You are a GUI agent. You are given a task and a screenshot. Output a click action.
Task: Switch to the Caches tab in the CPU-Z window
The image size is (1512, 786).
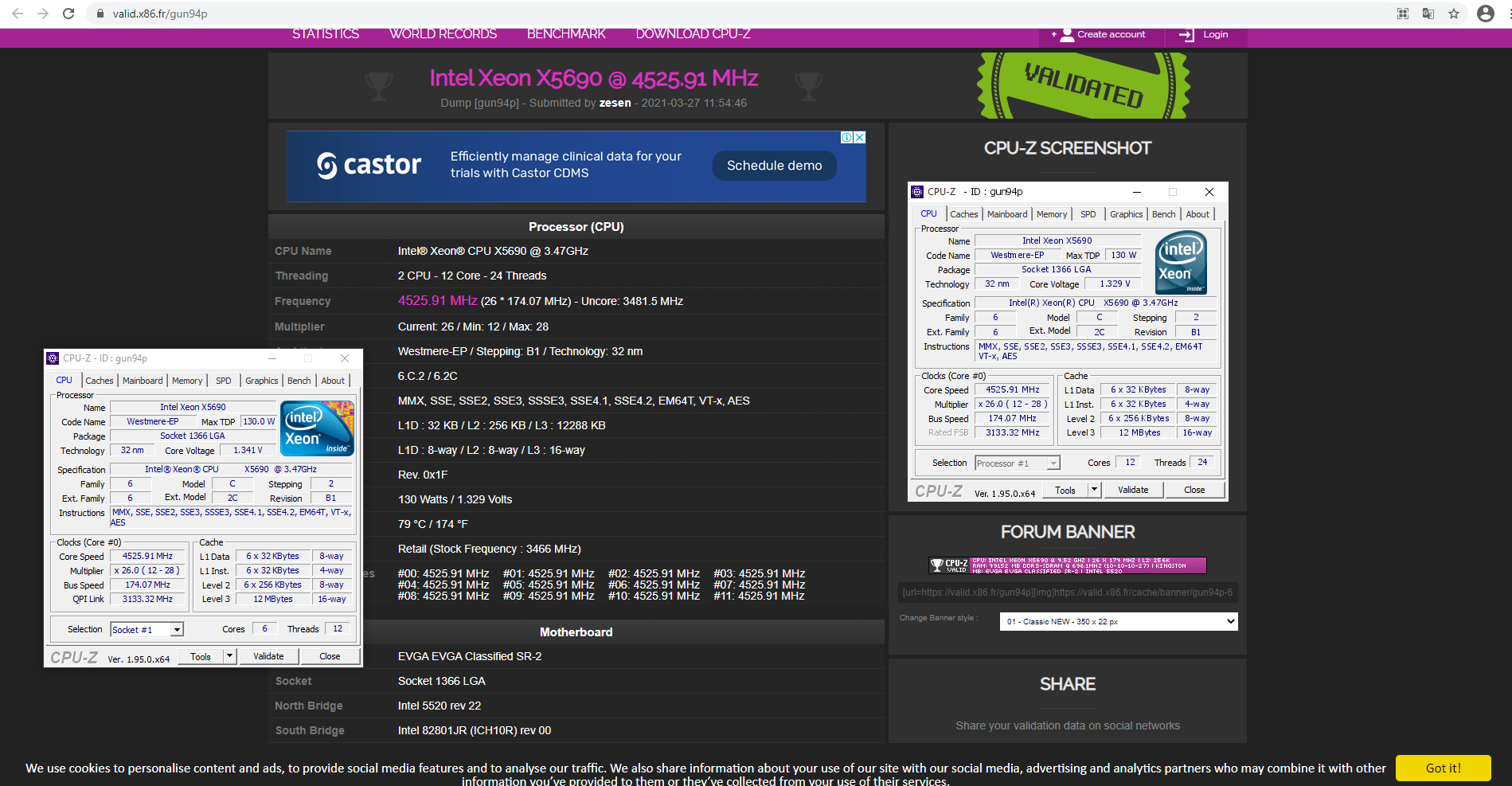100,381
